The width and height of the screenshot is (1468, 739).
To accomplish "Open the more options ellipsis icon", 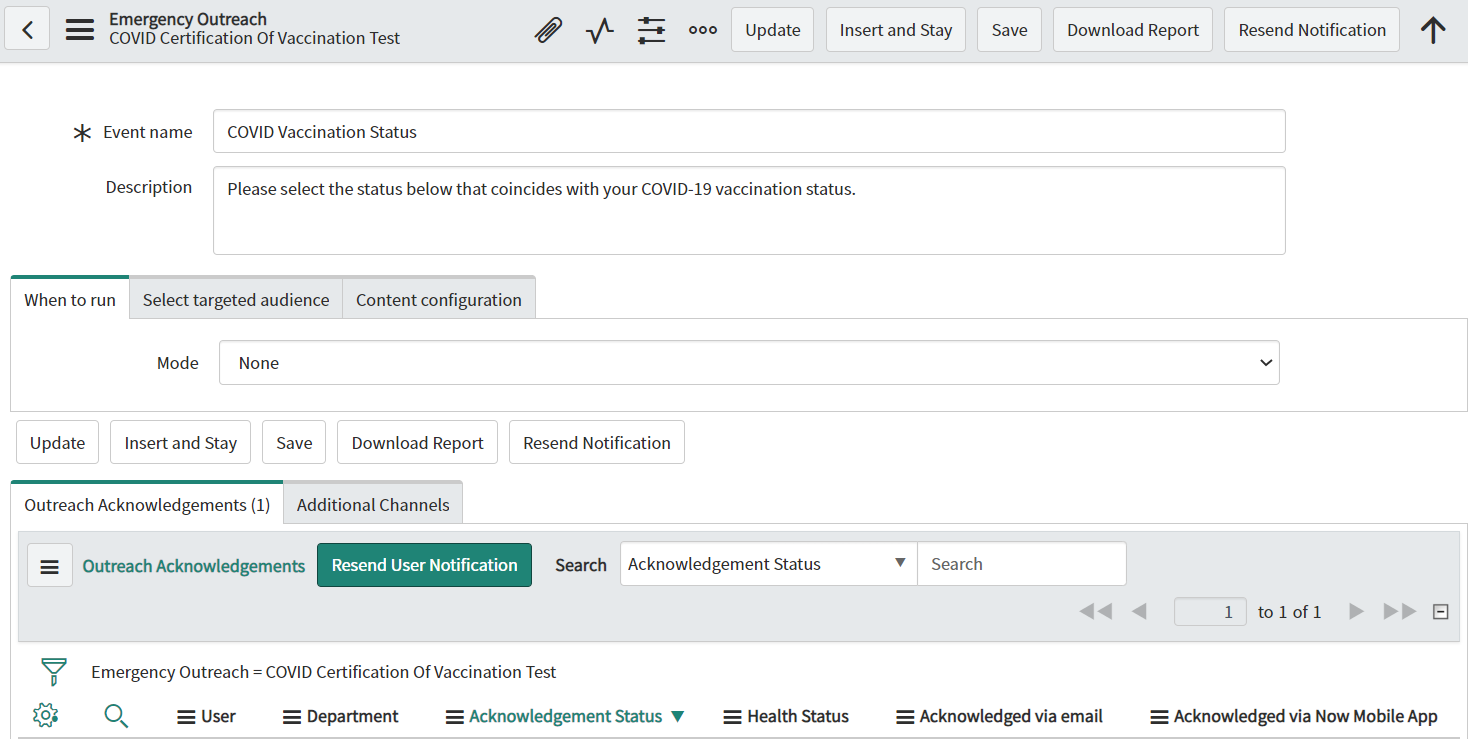I will [x=703, y=30].
